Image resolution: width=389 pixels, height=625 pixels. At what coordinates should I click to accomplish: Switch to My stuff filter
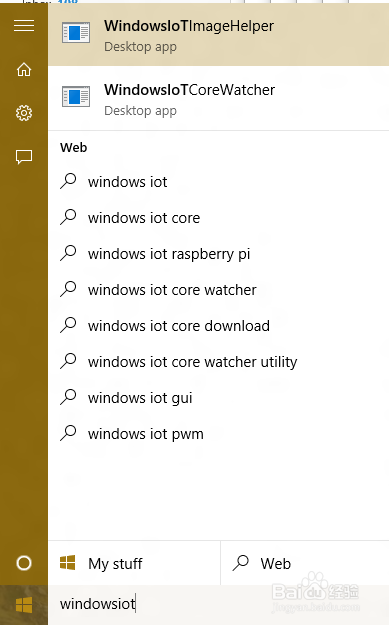pyautogui.click(x=134, y=563)
